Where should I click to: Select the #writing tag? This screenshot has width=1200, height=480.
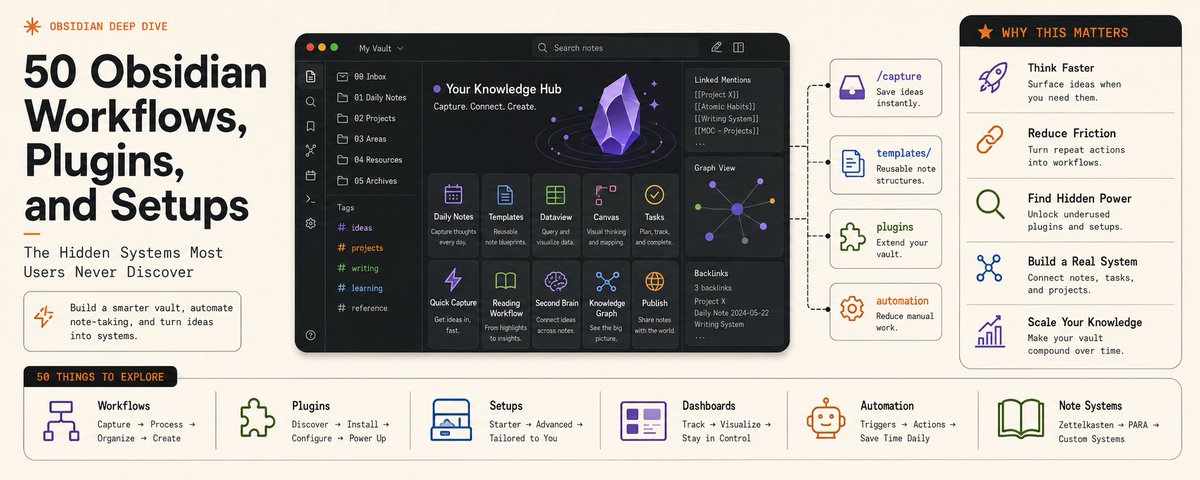coord(358,268)
